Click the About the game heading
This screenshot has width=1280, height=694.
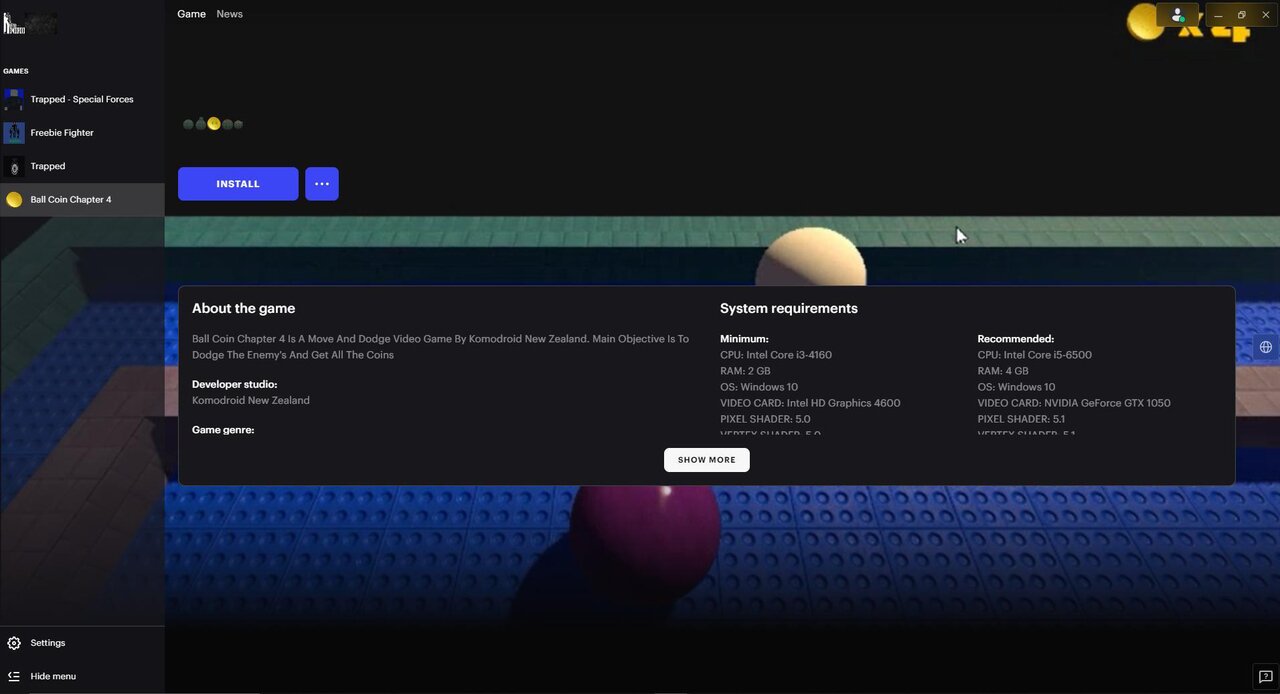point(243,309)
